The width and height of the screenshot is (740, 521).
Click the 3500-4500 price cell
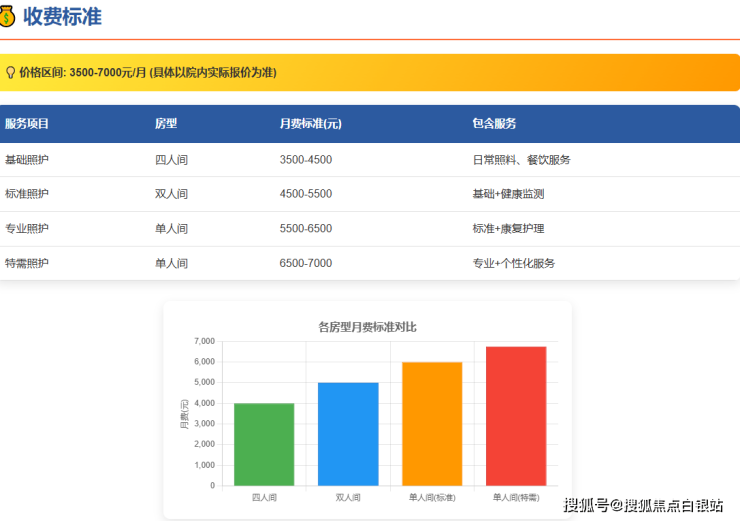(306, 159)
